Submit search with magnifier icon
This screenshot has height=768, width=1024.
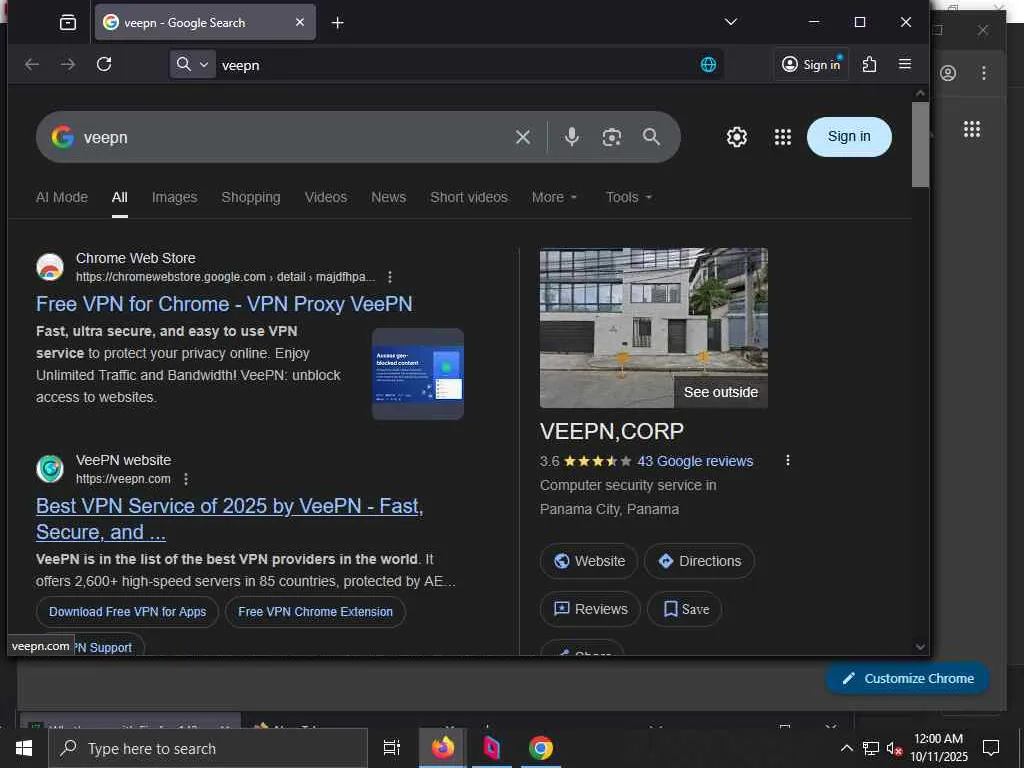(x=651, y=136)
